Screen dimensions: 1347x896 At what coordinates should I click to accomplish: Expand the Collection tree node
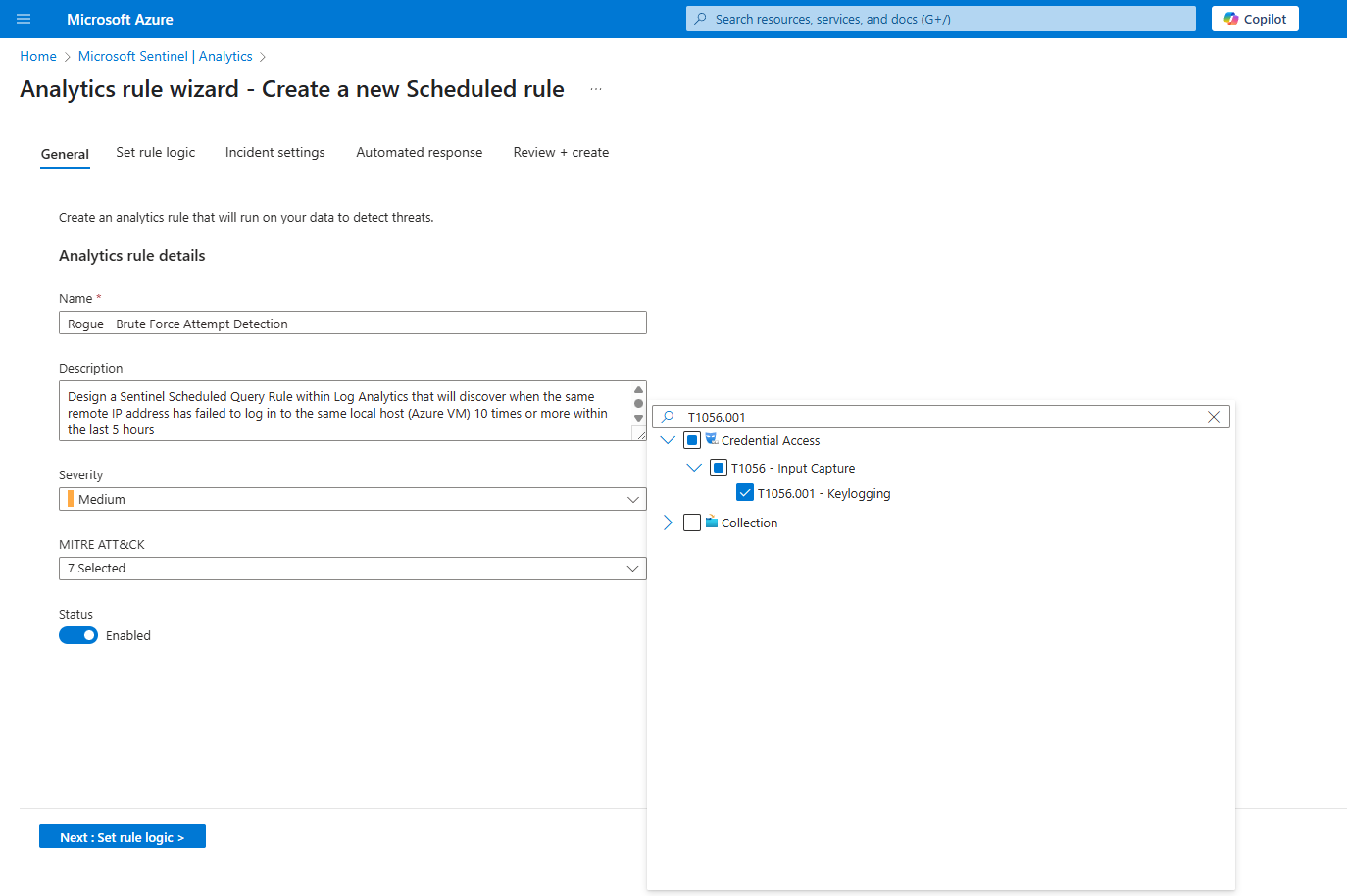click(668, 523)
